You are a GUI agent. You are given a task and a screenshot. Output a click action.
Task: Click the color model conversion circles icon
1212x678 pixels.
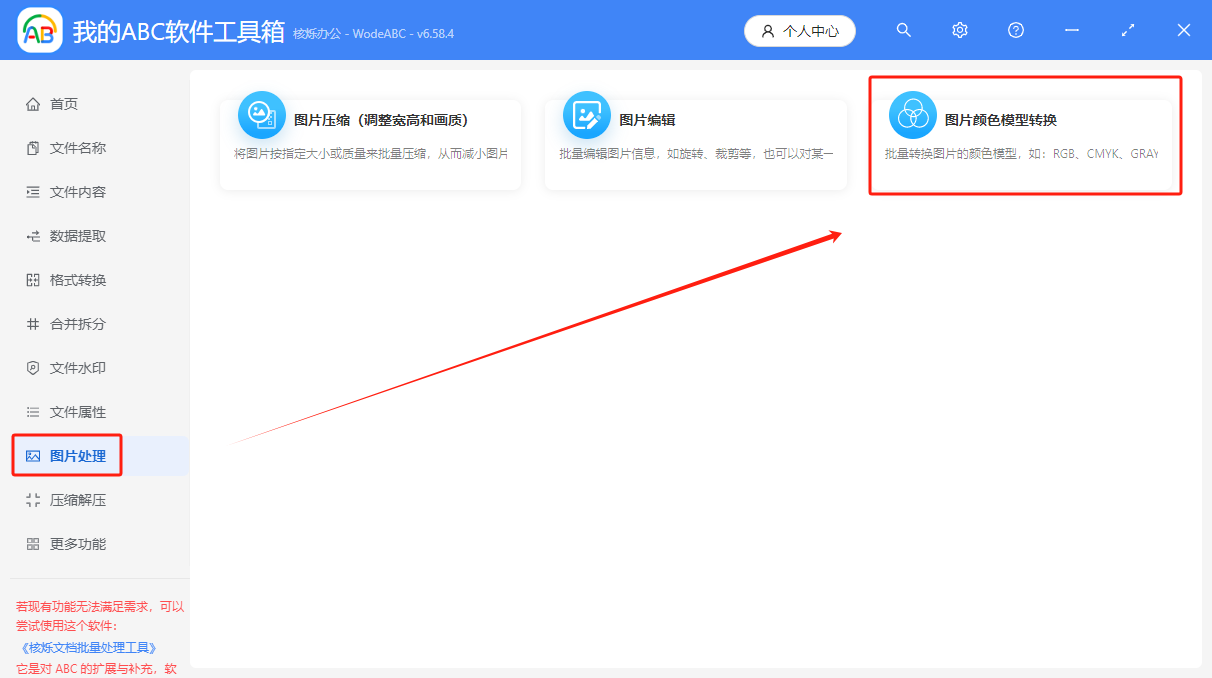coord(913,115)
